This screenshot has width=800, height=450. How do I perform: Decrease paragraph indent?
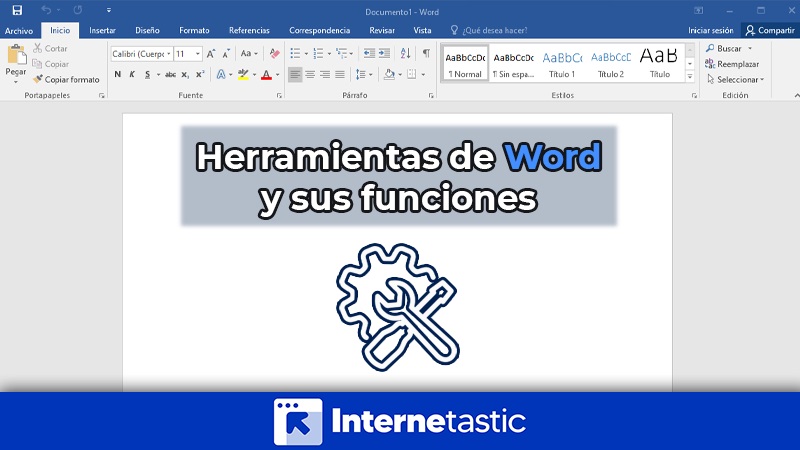(369, 53)
